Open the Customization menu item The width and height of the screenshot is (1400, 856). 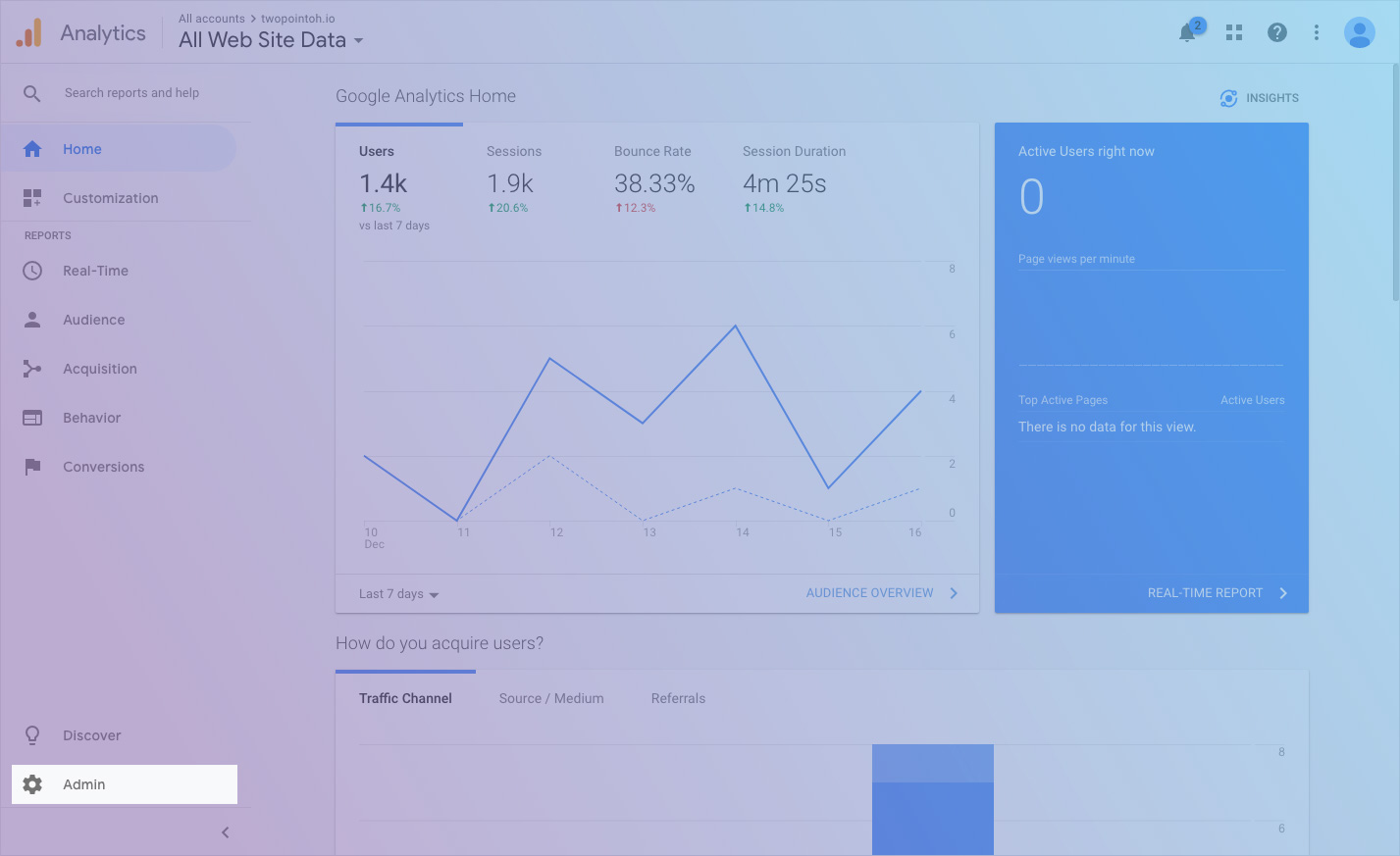(x=119, y=198)
